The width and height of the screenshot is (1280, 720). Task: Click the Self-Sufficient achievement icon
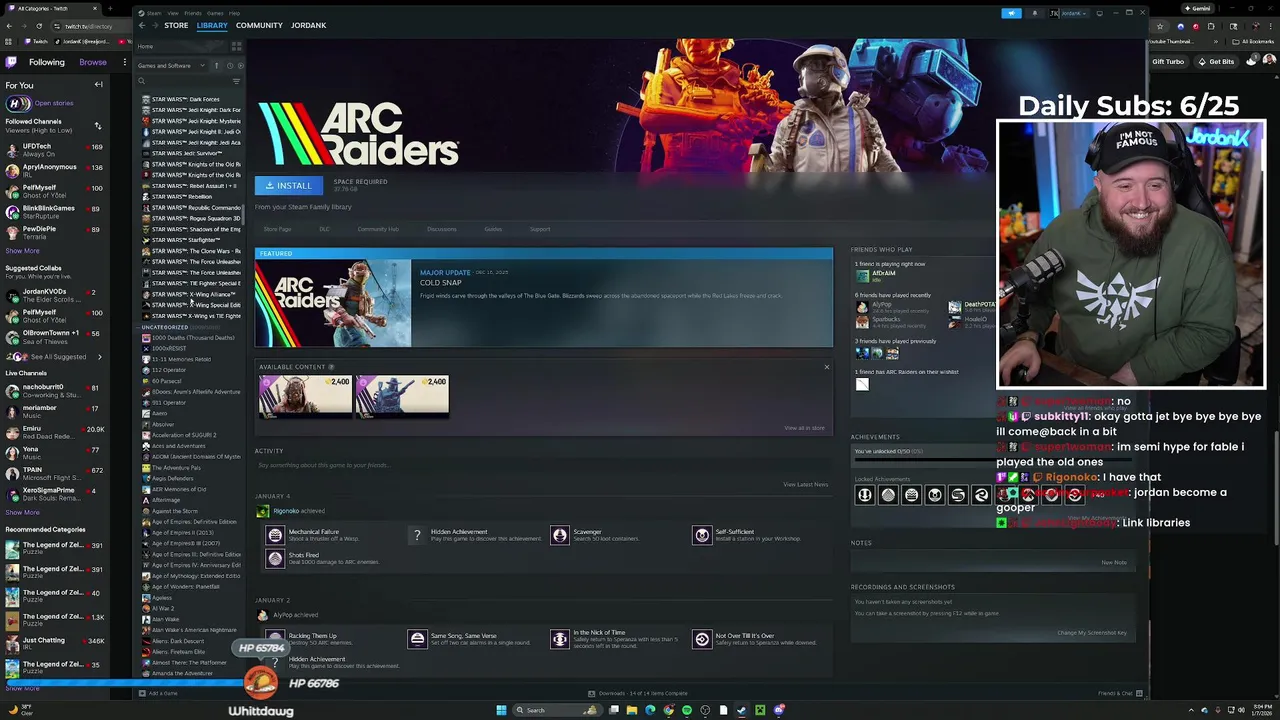pyautogui.click(x=702, y=535)
